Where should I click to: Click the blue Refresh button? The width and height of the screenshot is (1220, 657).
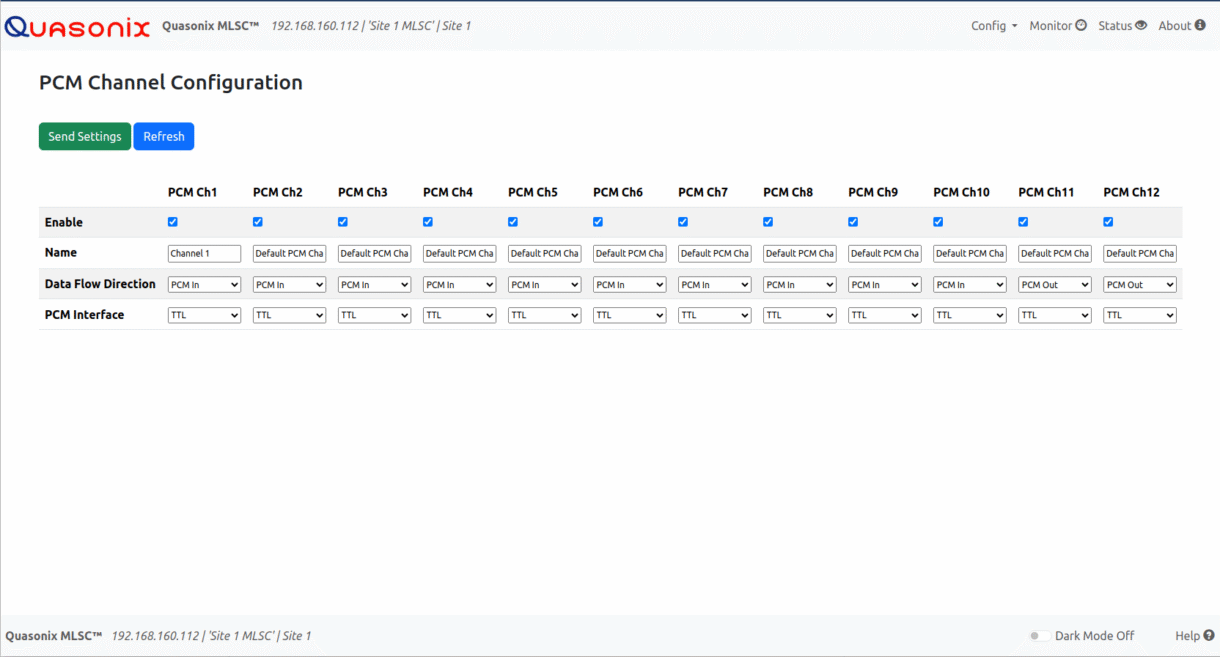(x=164, y=137)
